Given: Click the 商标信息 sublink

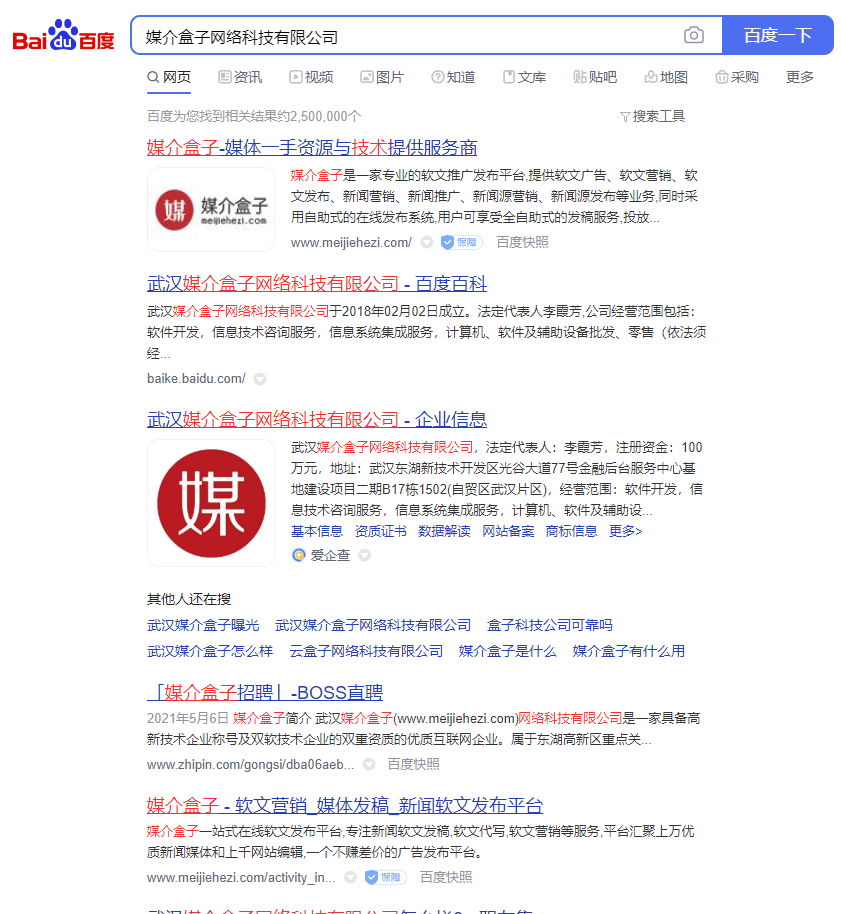Looking at the screenshot, I should [572, 531].
